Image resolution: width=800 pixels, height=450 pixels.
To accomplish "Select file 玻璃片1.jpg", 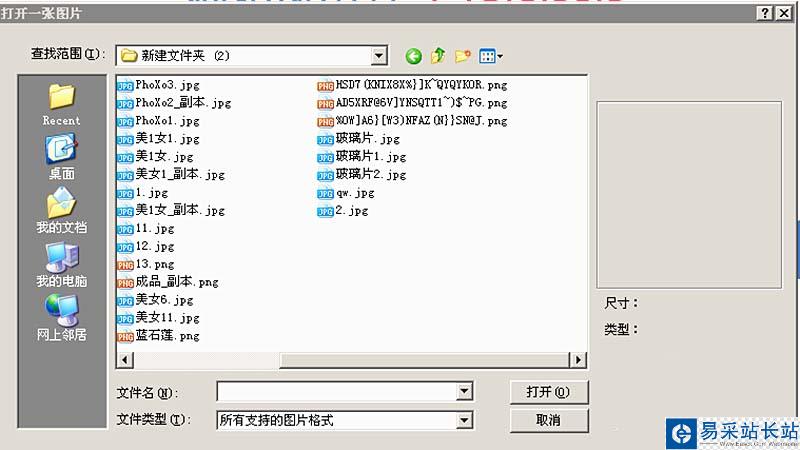I will [362, 157].
